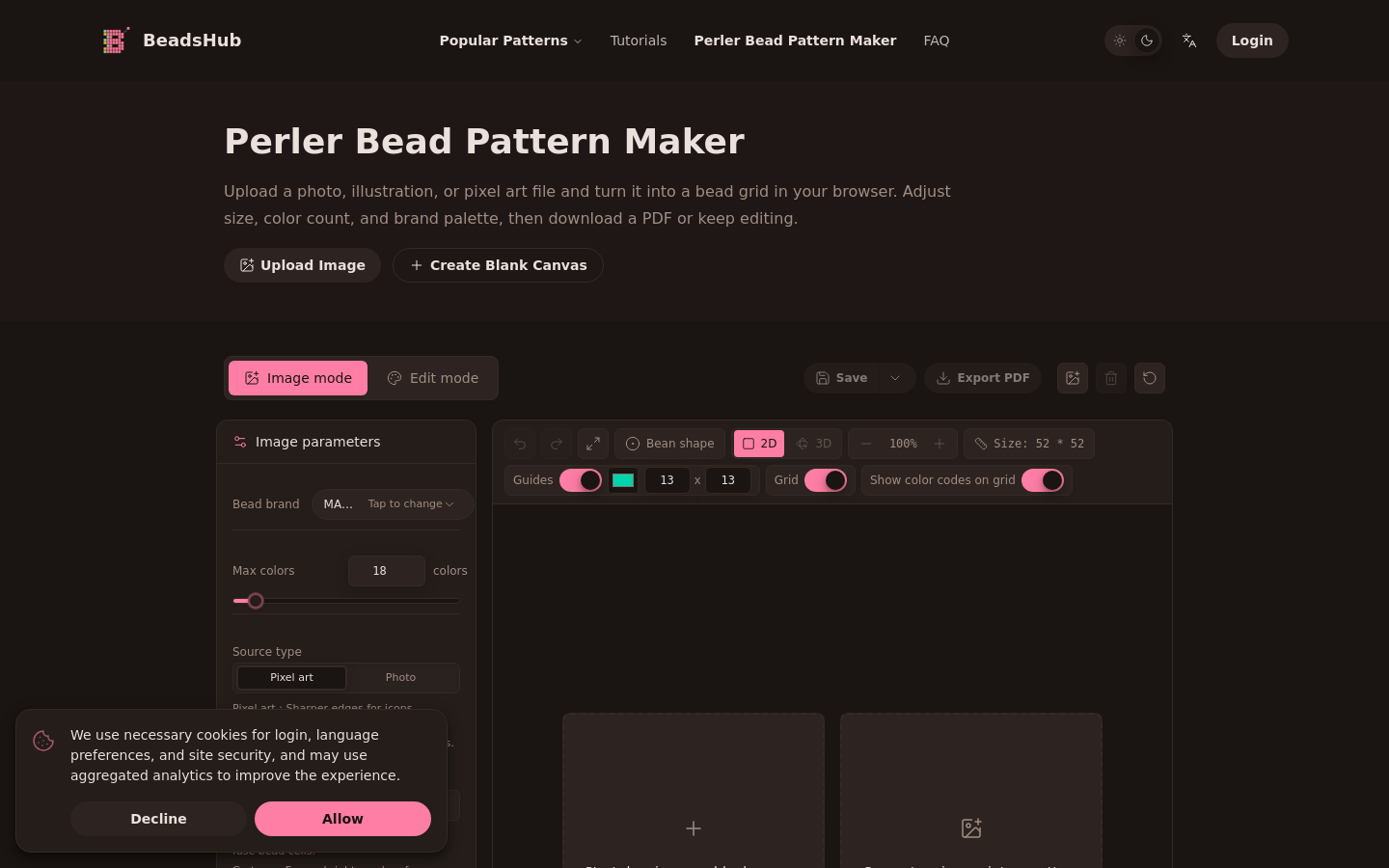Click the add image icon beside Export PDF

pyautogui.click(x=1073, y=378)
